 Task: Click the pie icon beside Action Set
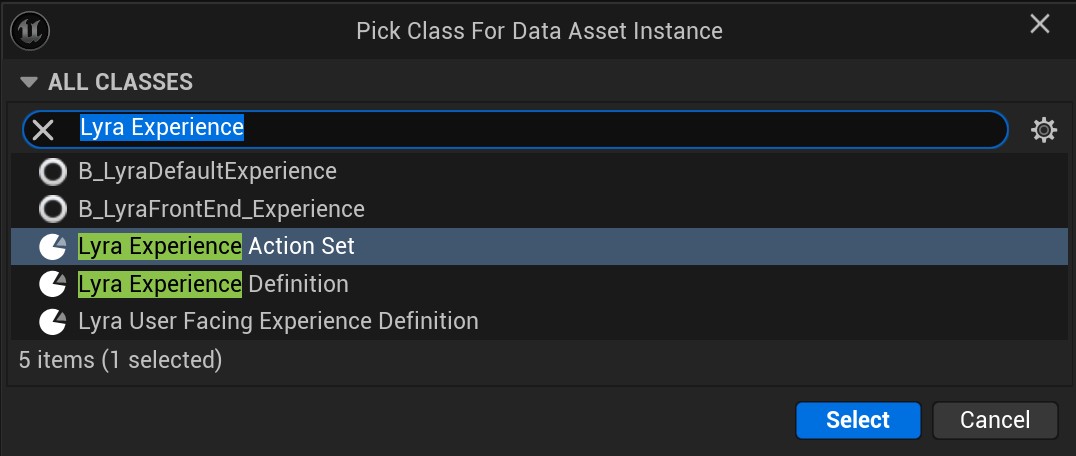(51, 247)
